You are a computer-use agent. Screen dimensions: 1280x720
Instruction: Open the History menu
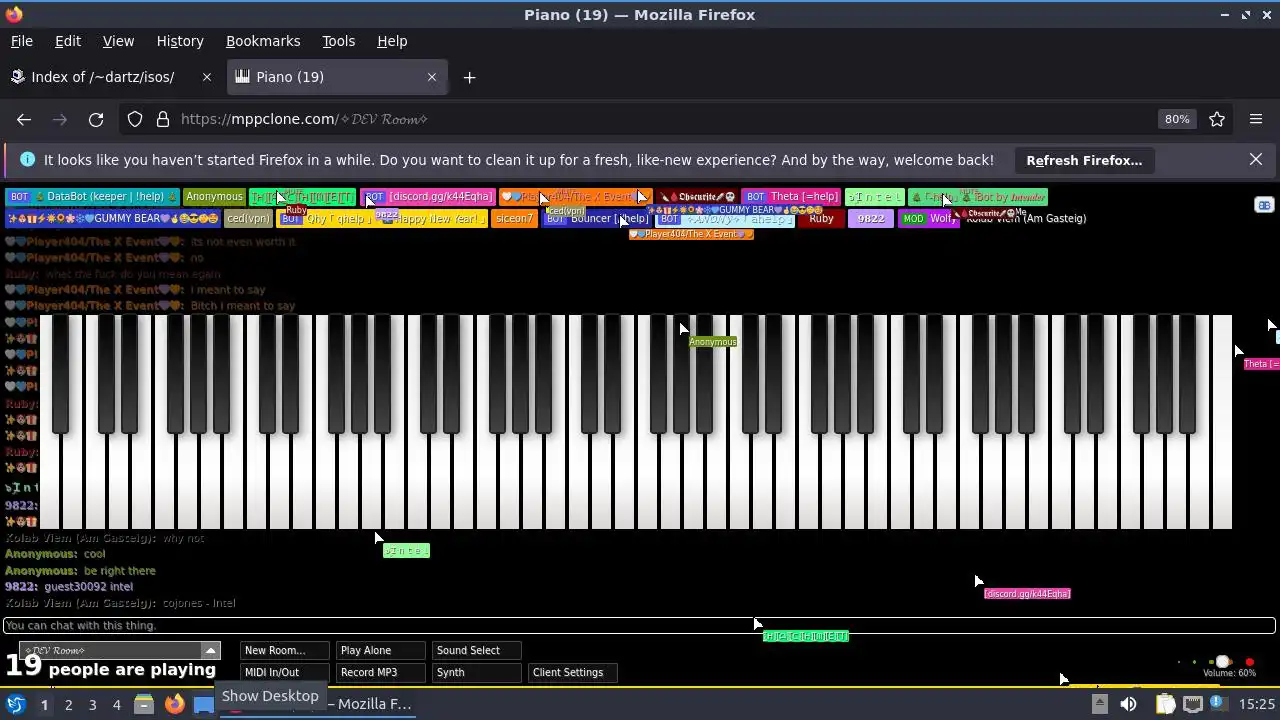(180, 41)
